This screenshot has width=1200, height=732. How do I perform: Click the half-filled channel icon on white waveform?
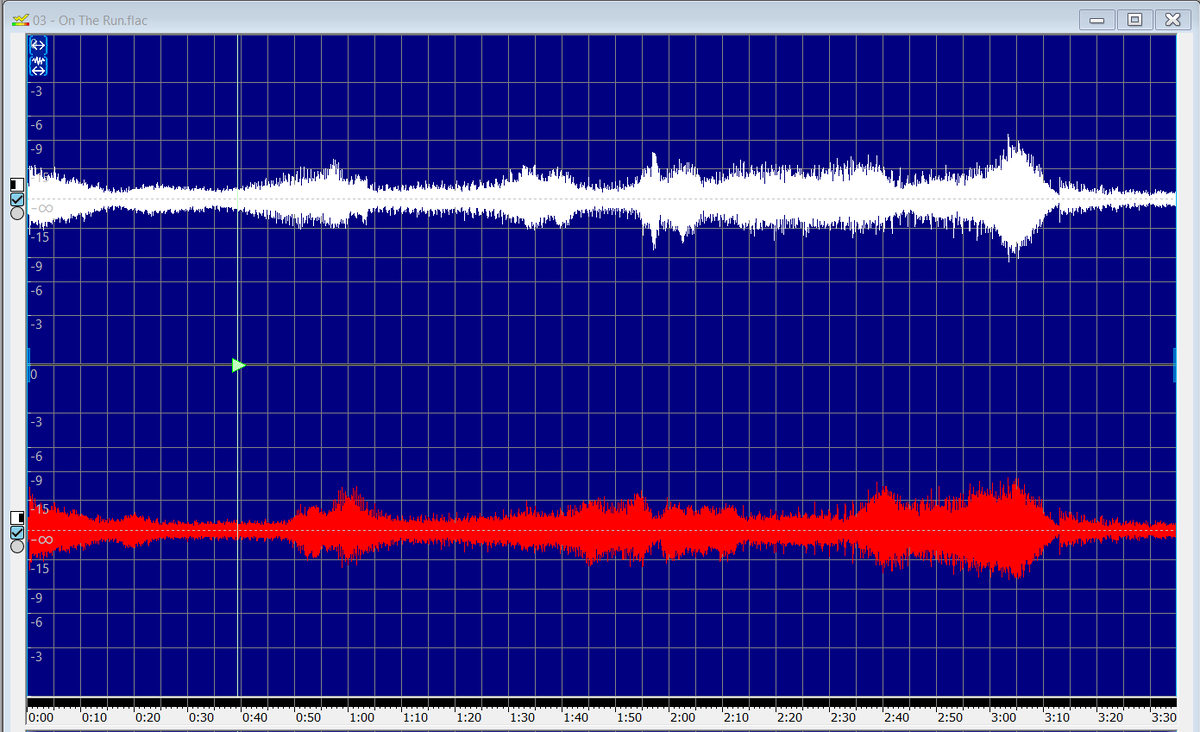(16, 185)
